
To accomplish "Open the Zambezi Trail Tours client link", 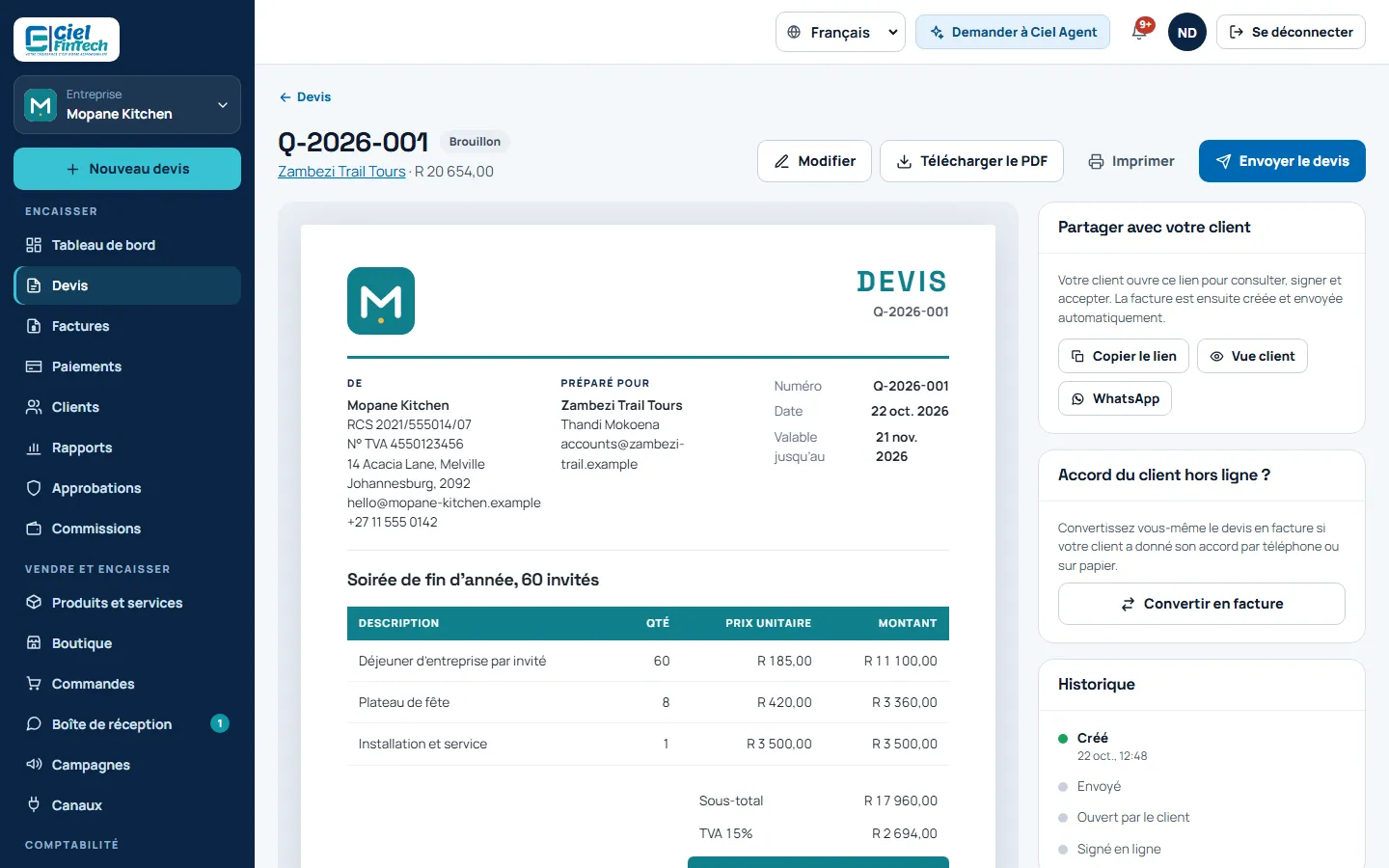I will pyautogui.click(x=341, y=172).
